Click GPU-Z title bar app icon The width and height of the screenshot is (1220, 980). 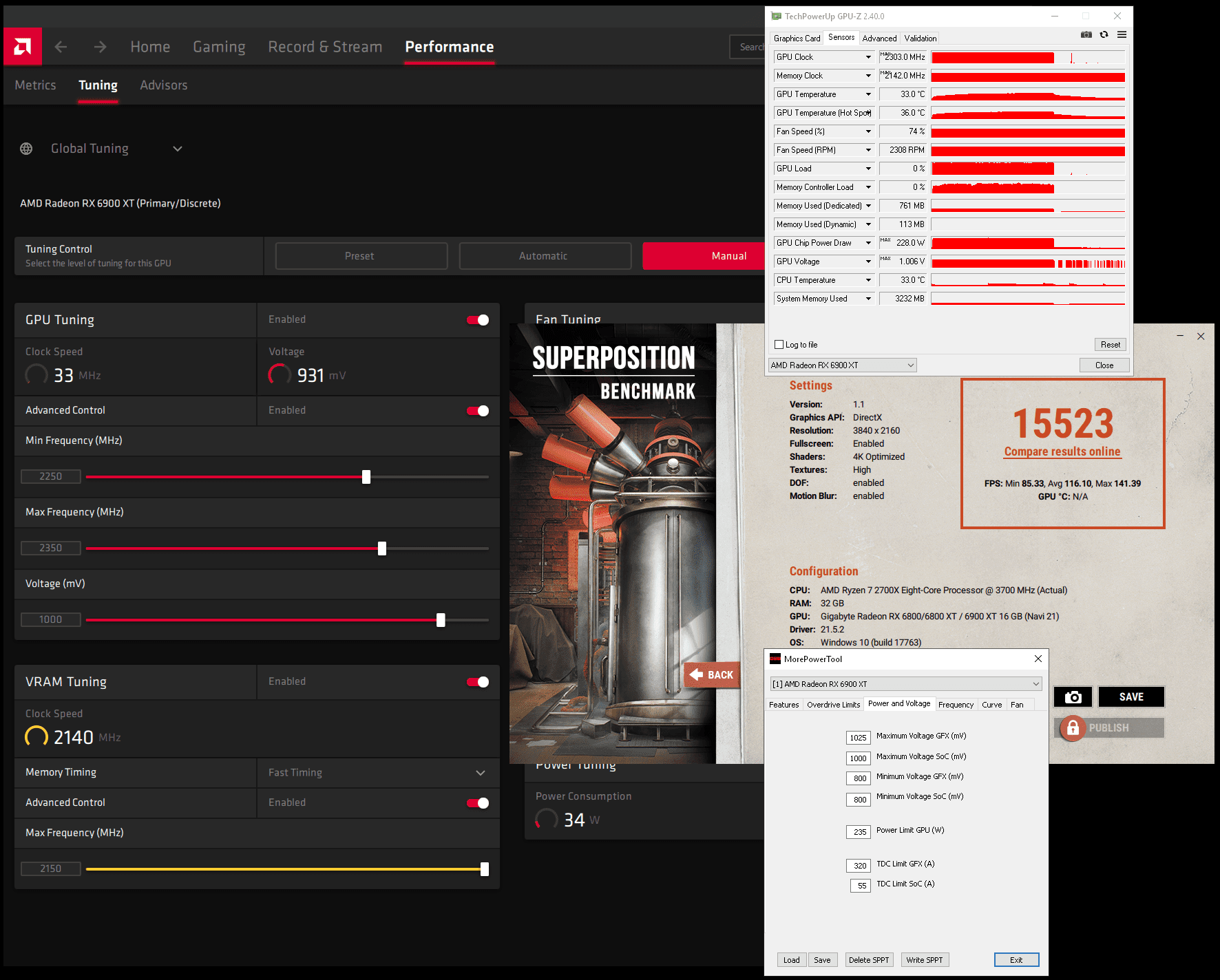[x=777, y=16]
